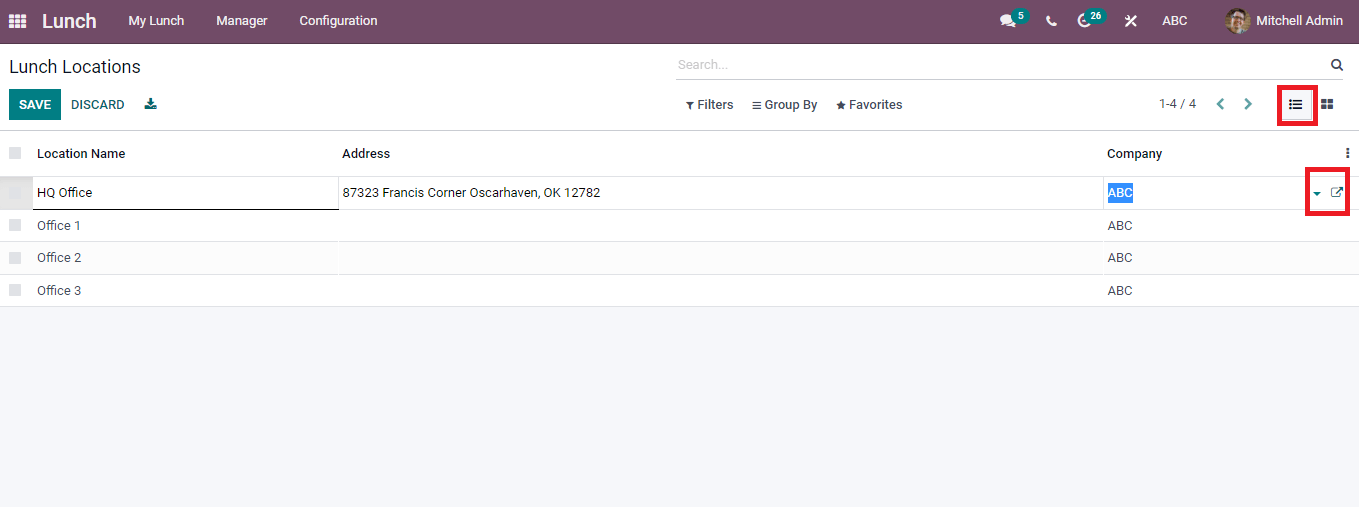The width and height of the screenshot is (1359, 507).
Task: Click ABC company cell of Office 1
Action: coord(1120,226)
